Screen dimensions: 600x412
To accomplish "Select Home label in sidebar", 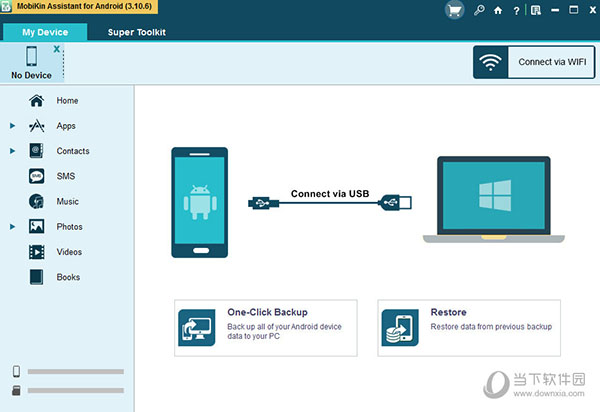I will click(67, 101).
